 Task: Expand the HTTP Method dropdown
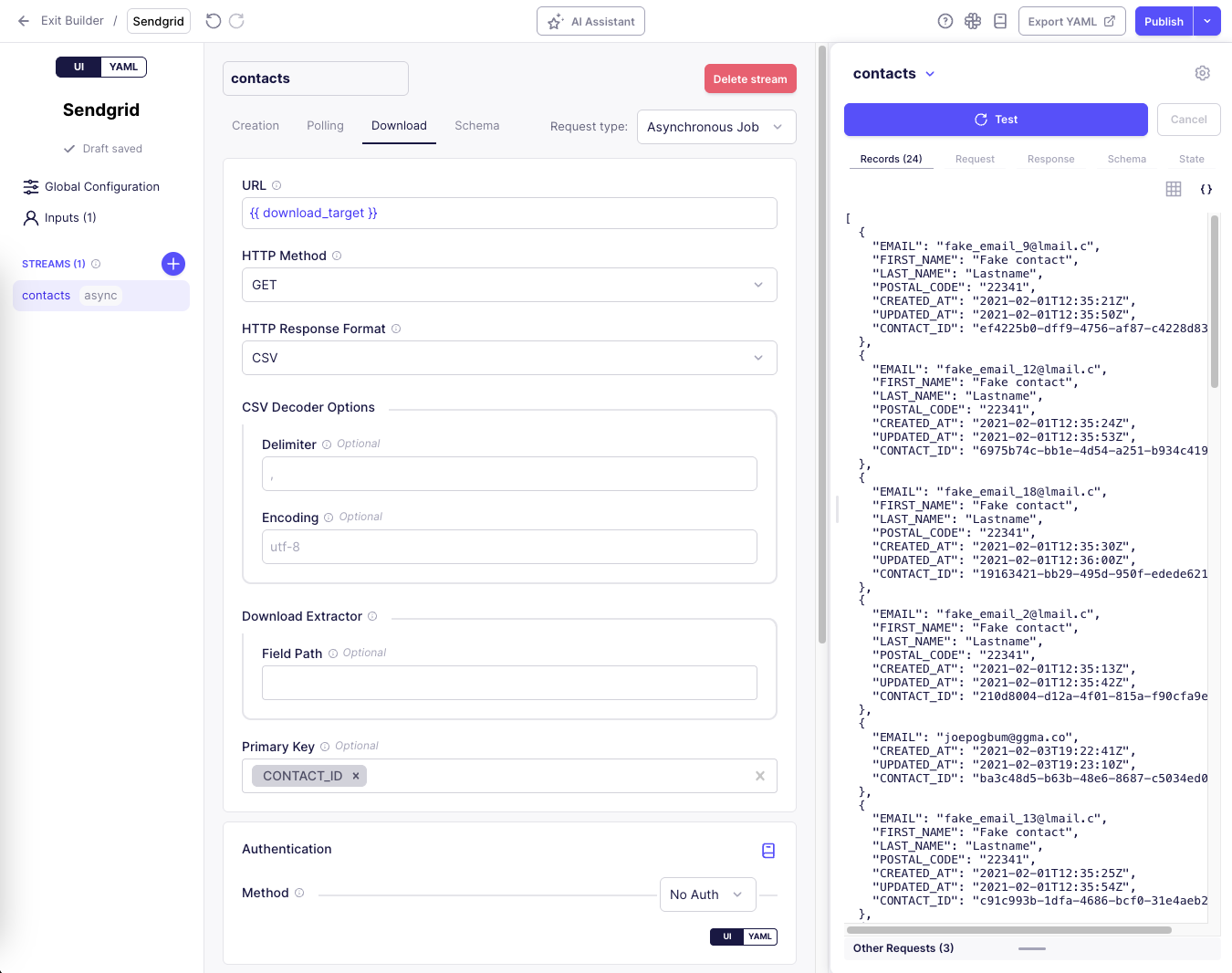coord(509,285)
